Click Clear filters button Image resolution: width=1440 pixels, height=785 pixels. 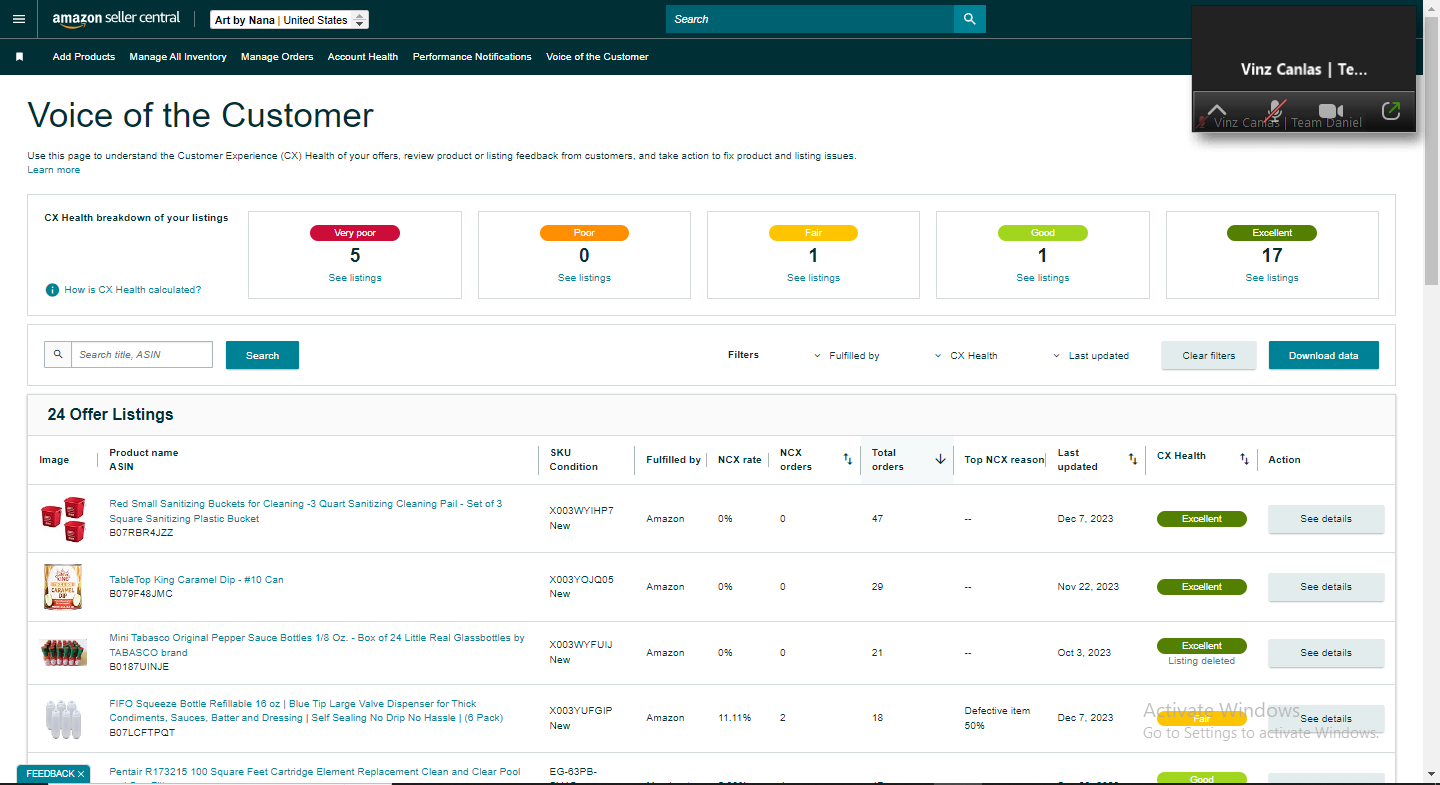pyautogui.click(x=1209, y=355)
